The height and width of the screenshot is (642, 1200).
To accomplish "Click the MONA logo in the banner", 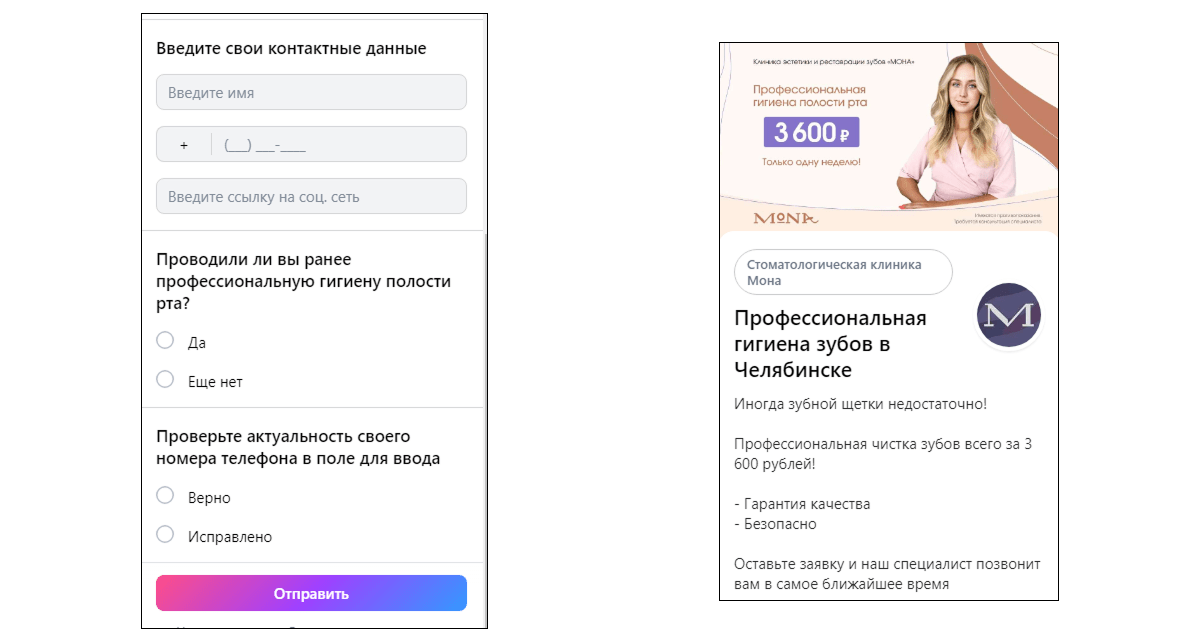I will [x=786, y=218].
